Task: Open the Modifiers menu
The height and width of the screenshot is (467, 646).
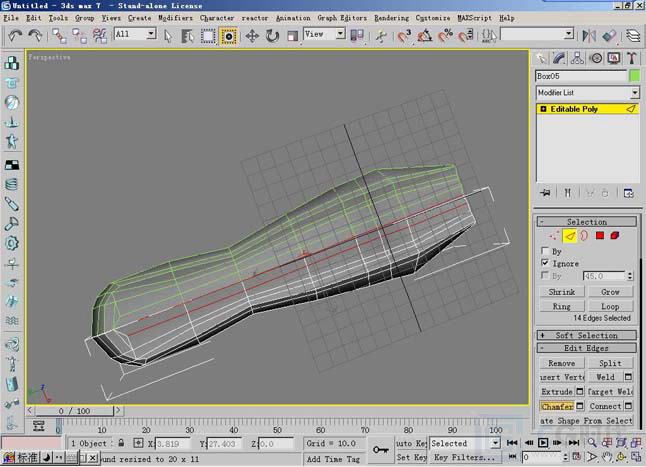Action: pos(175,18)
